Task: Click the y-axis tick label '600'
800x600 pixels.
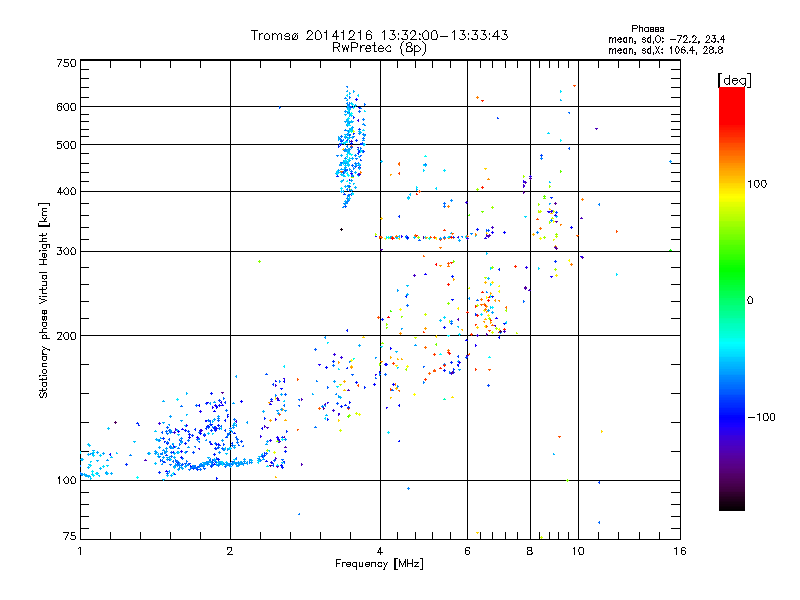Action: click(x=66, y=107)
